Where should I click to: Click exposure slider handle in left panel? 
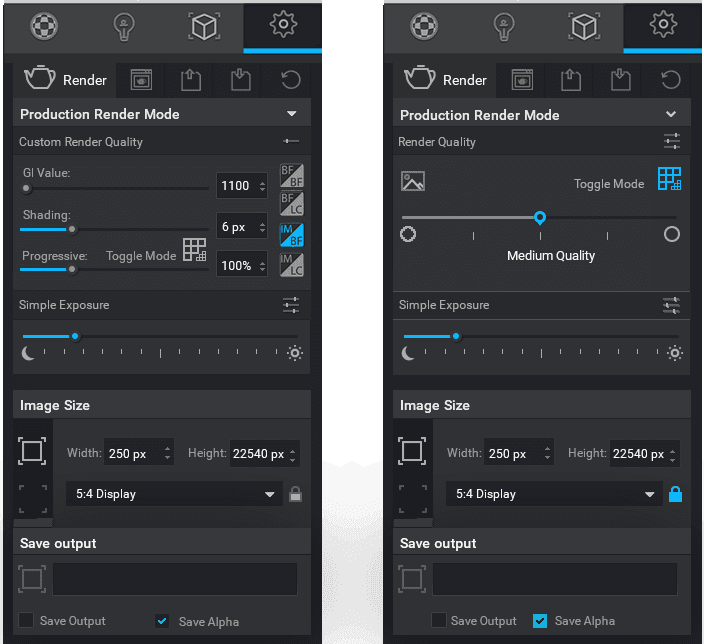[x=75, y=336]
